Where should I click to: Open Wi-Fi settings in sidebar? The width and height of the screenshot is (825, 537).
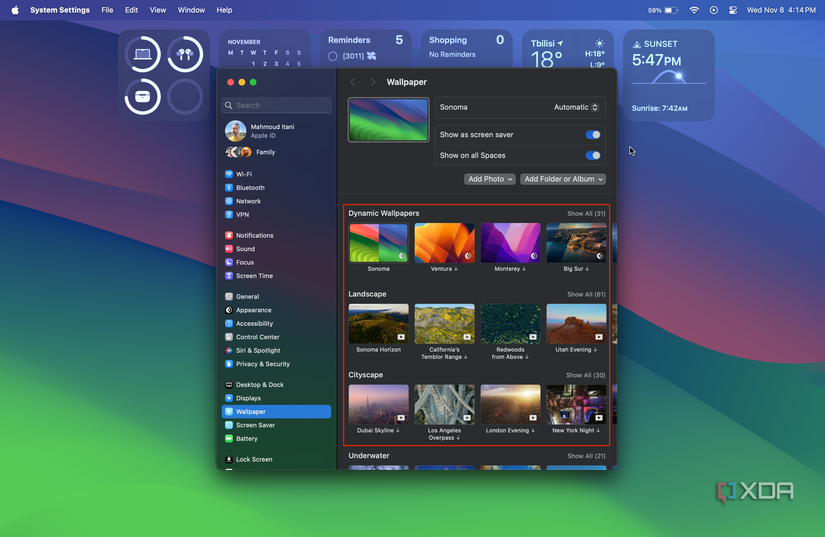click(244, 174)
